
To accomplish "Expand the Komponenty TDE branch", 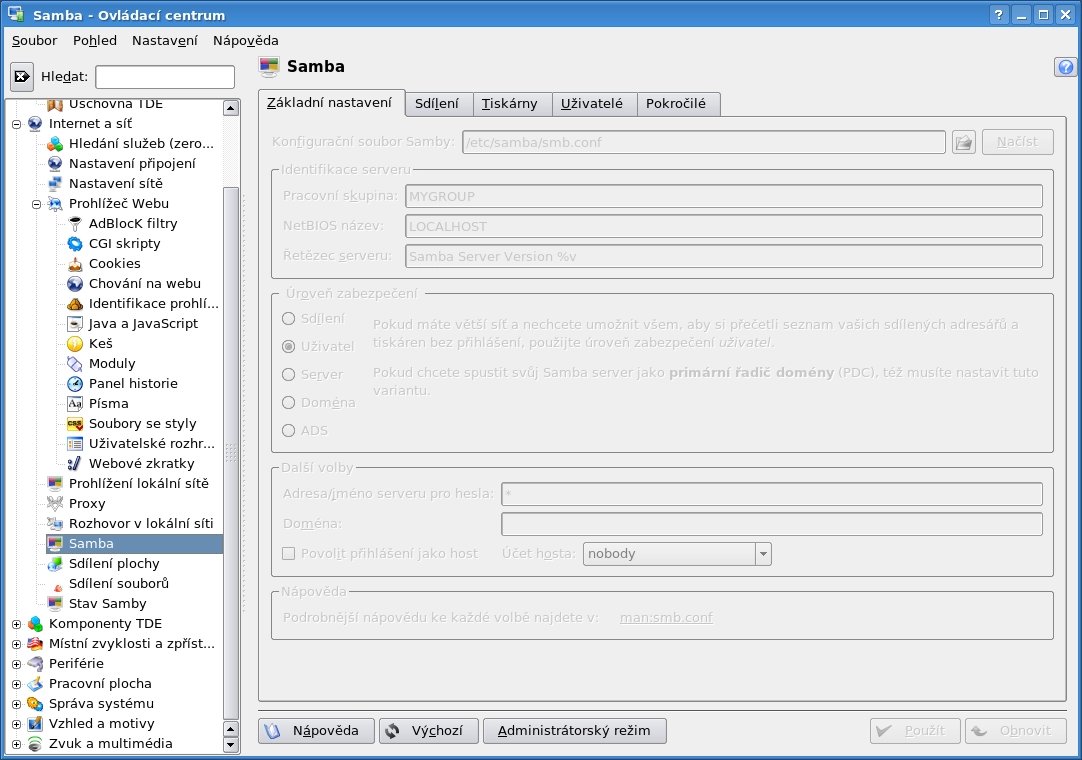I will pos(17,625).
